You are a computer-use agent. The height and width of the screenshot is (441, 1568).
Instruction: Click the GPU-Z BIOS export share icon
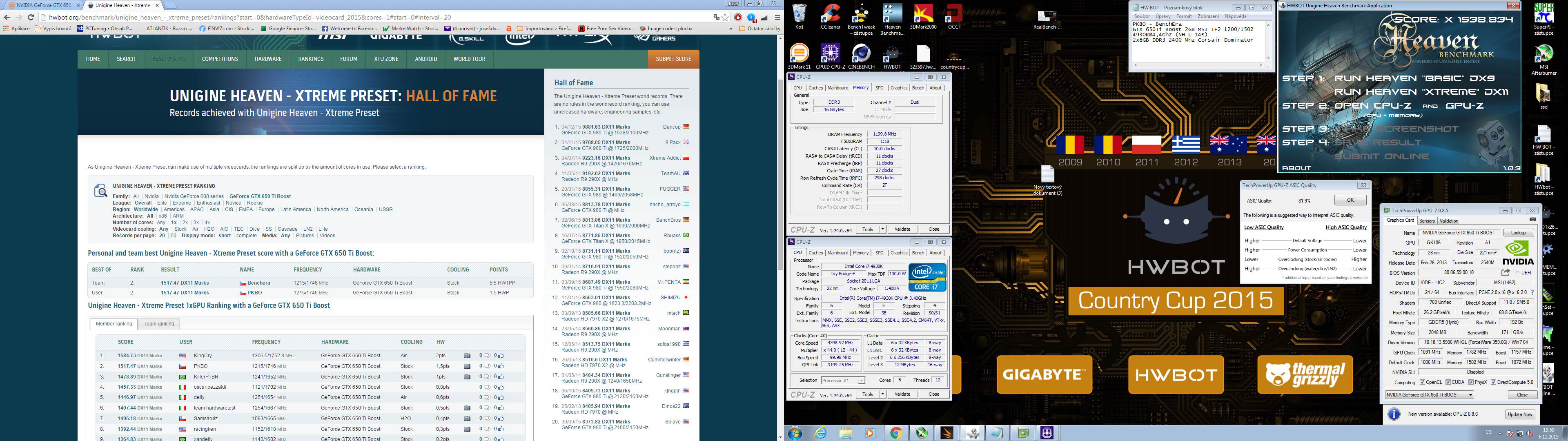[1506, 272]
